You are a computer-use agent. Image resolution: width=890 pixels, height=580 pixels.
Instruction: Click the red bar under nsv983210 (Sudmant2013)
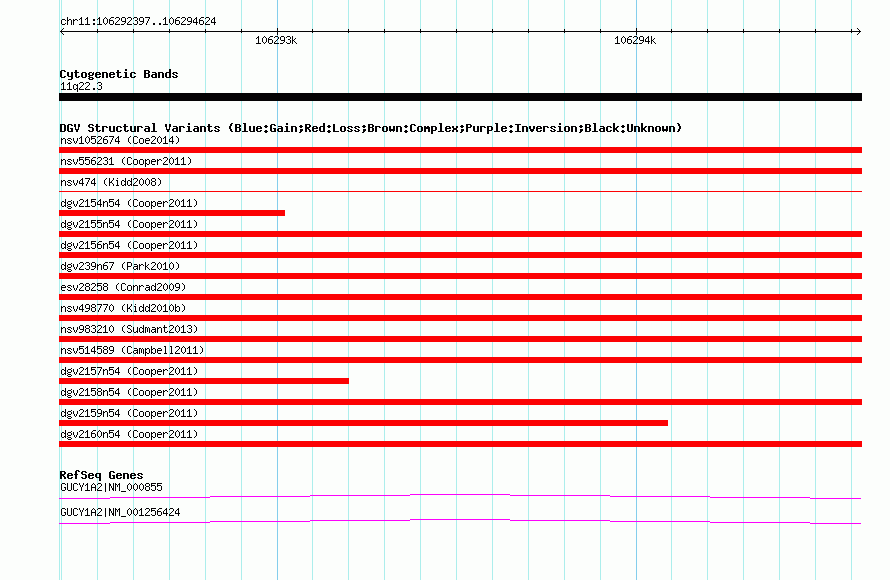pos(460,339)
